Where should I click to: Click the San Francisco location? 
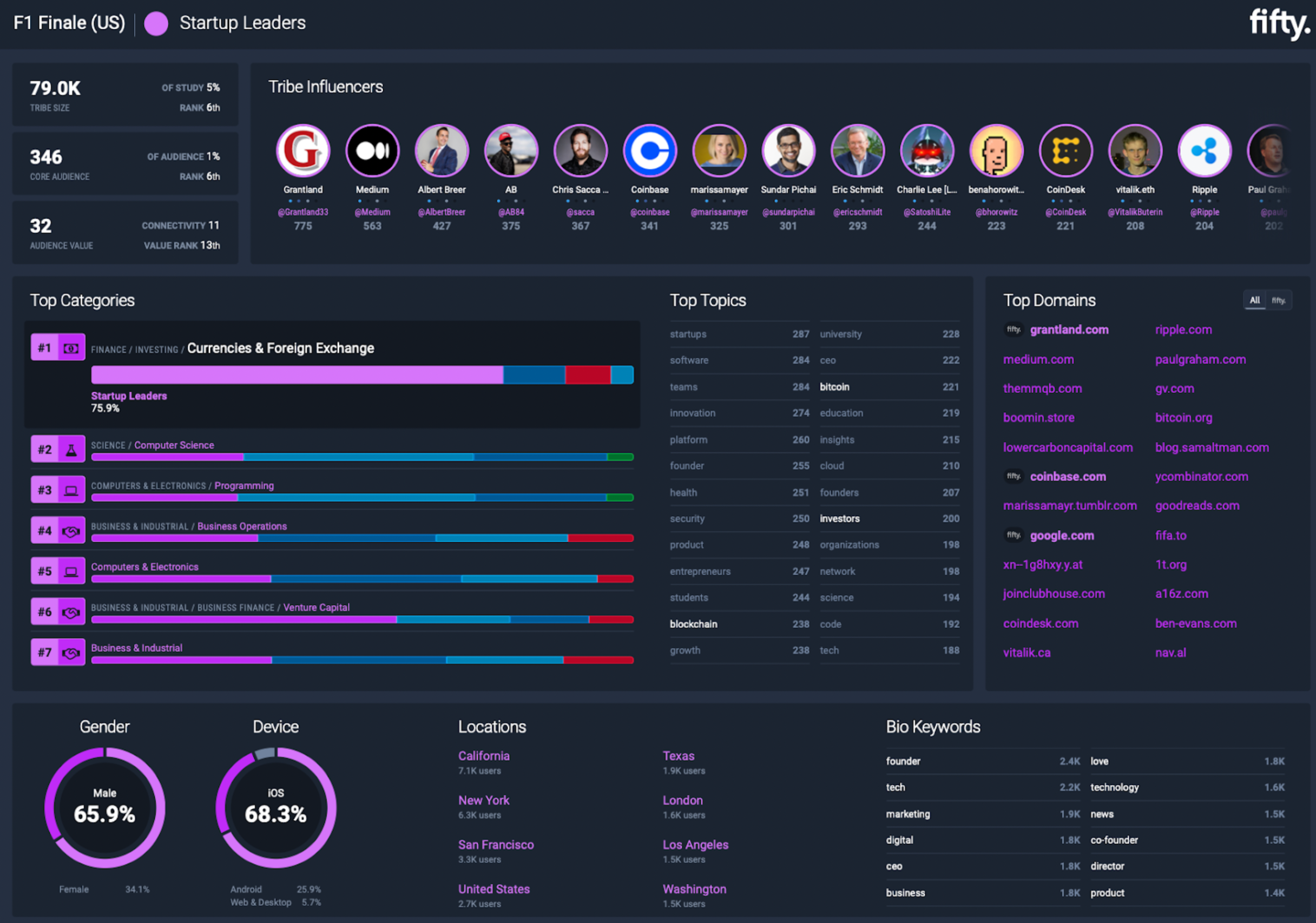pos(496,845)
